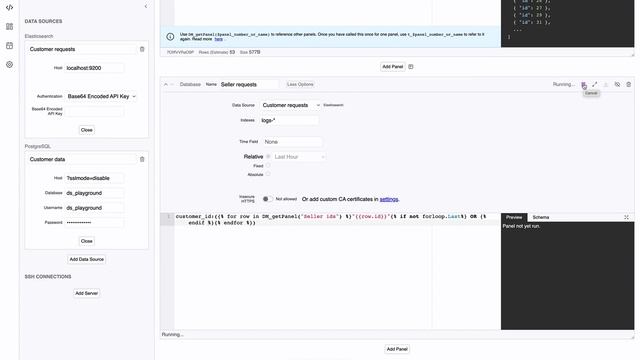Click the icon beside upper Add Panel
The height and width of the screenshot is (360, 640).
coord(411,67)
